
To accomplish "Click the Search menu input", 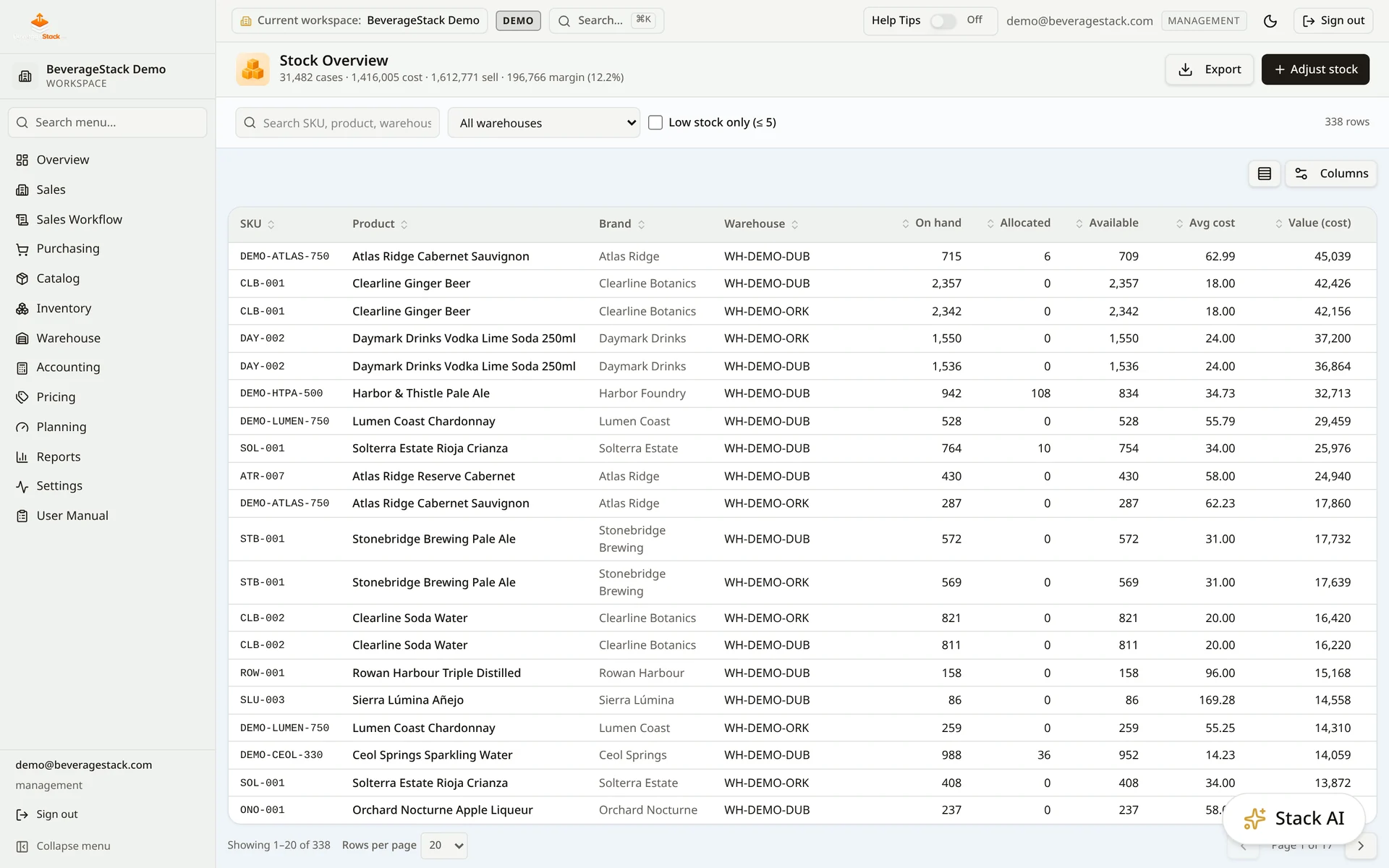I will pos(108,123).
